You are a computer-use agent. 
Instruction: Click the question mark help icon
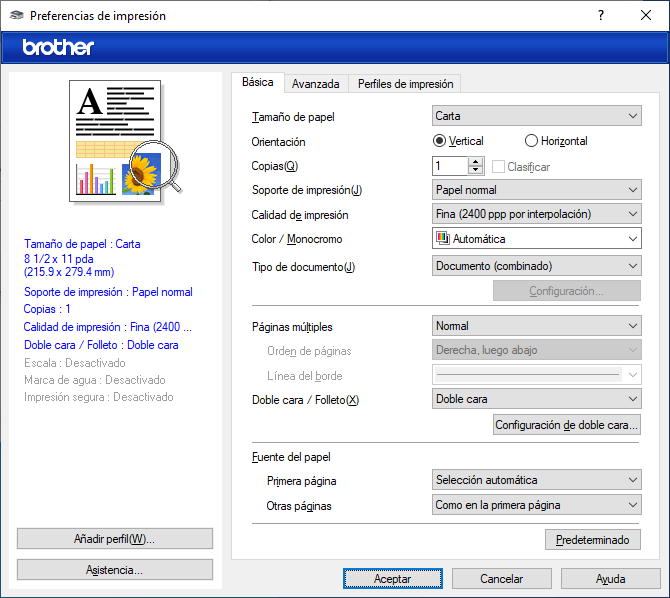[x=600, y=16]
